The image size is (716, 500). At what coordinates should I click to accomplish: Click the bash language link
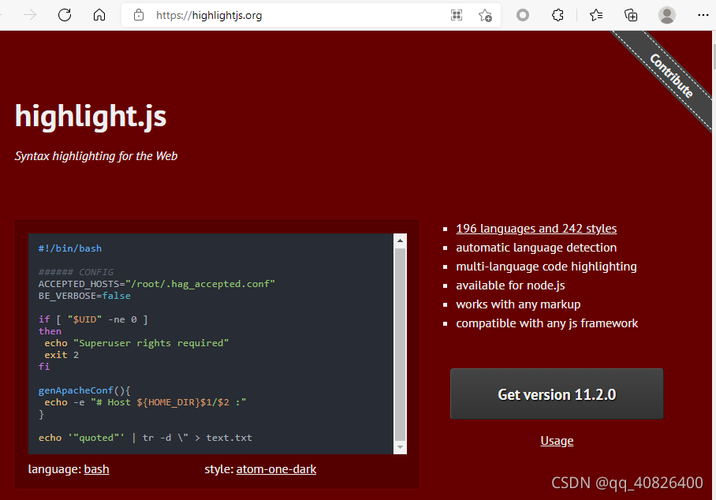[96, 469]
